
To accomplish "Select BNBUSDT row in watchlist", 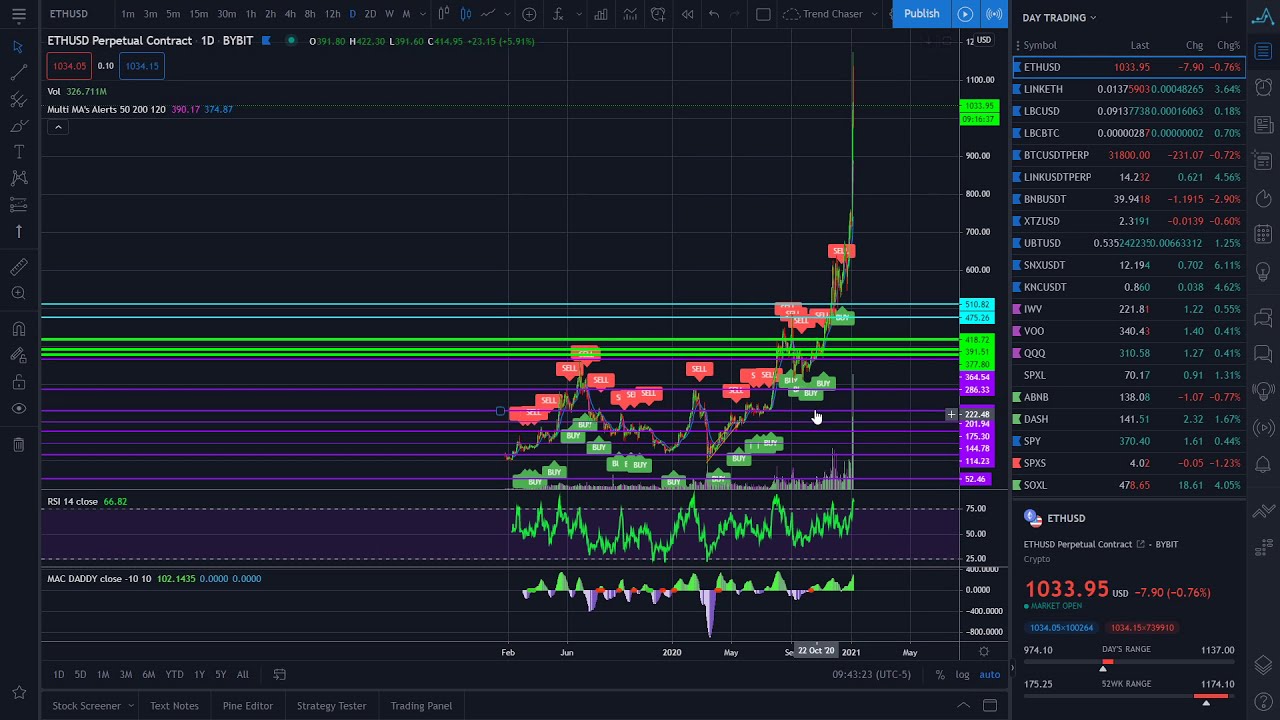I will (x=1129, y=199).
